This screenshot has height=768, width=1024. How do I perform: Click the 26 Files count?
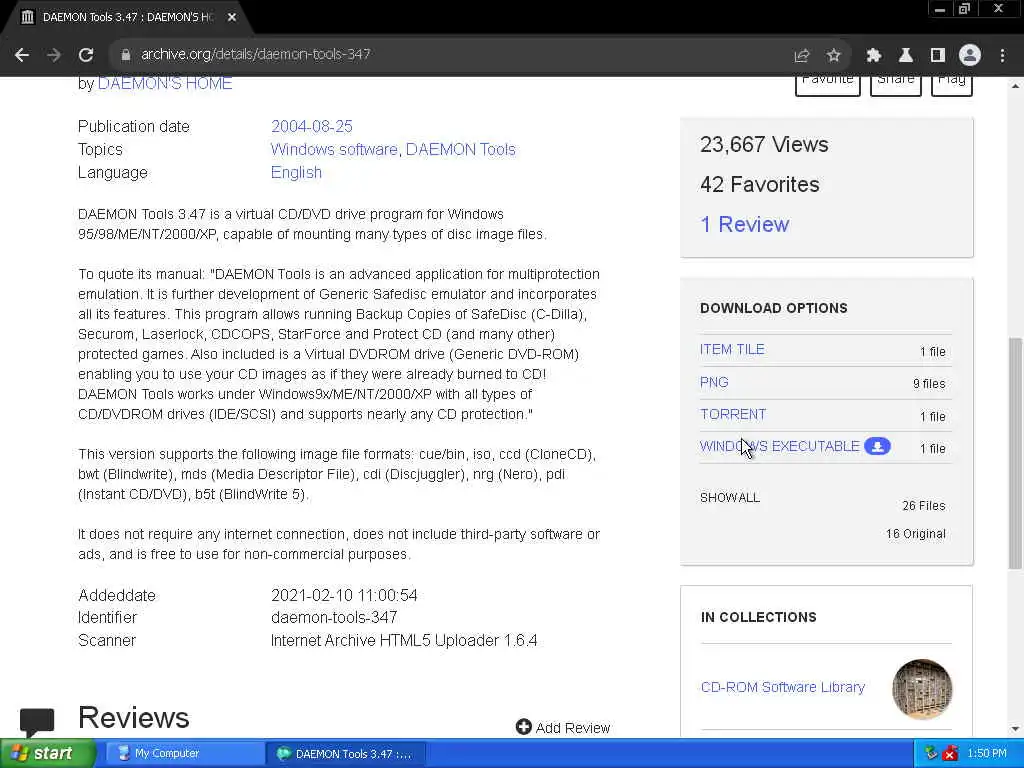pos(923,505)
